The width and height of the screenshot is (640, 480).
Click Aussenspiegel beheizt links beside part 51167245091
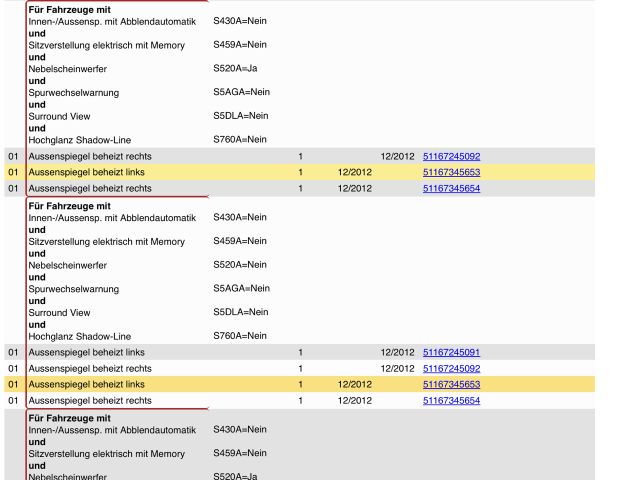(x=87, y=353)
